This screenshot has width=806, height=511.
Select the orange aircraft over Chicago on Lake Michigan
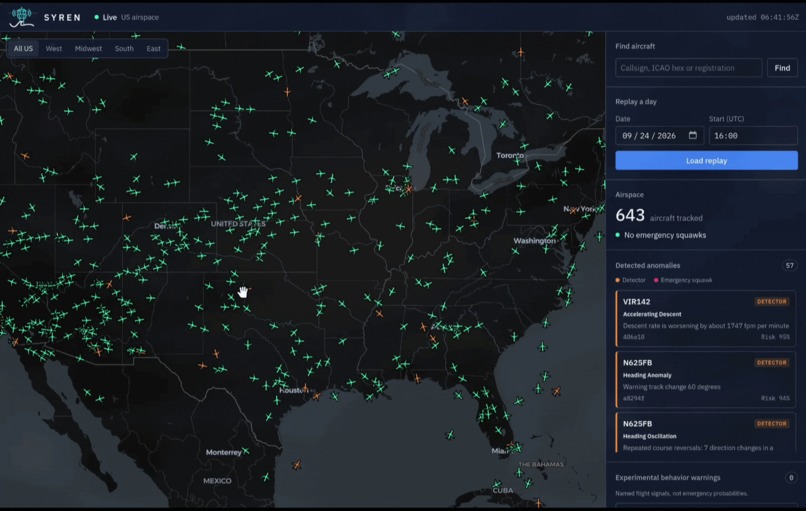(x=409, y=189)
